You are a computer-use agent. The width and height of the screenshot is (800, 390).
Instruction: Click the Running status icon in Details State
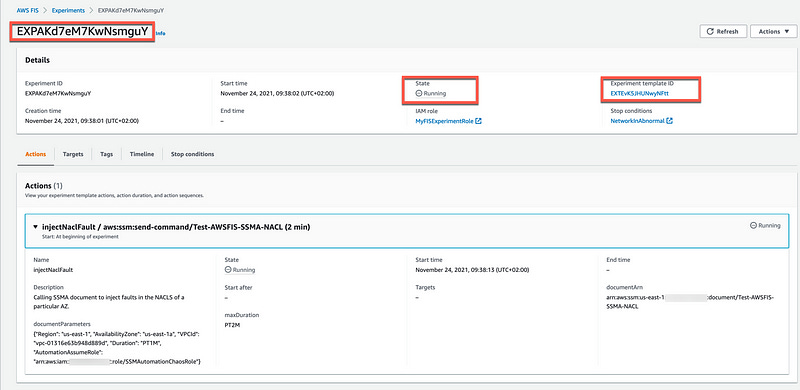coord(419,93)
